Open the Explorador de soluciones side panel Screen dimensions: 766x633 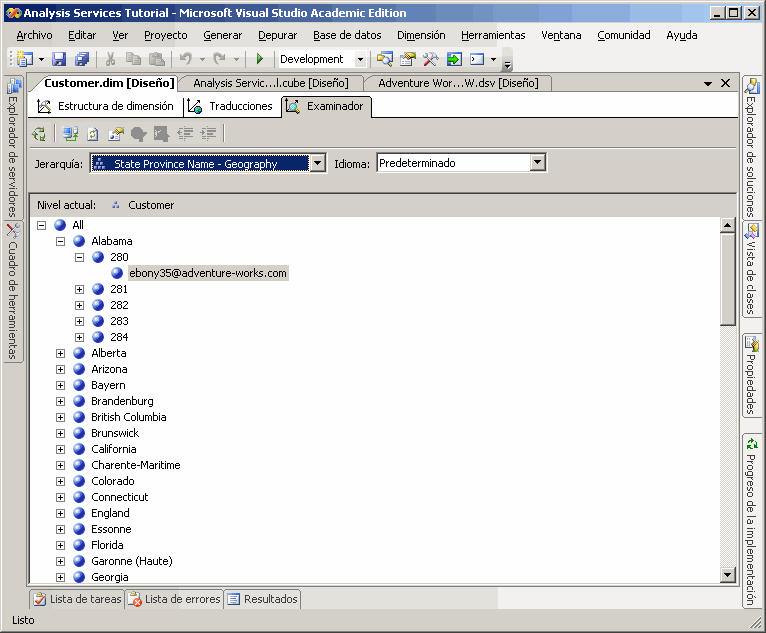click(751, 148)
